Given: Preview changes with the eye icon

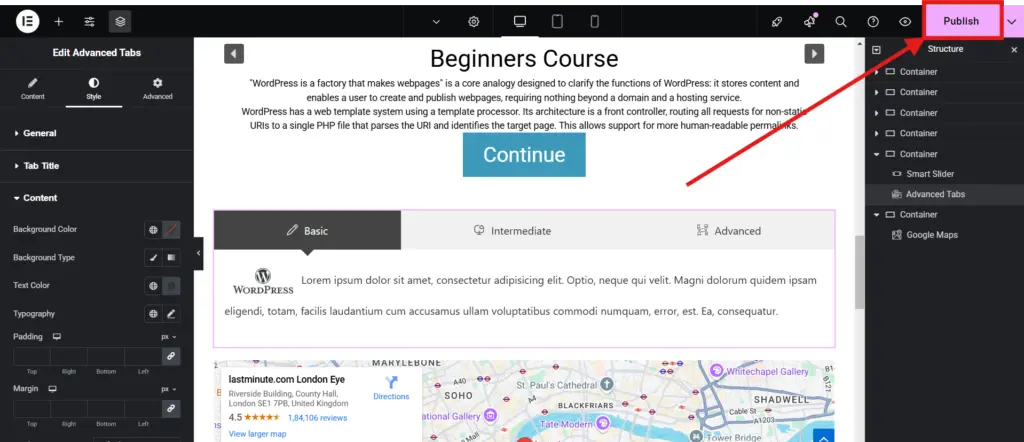Looking at the screenshot, I should (x=904, y=22).
